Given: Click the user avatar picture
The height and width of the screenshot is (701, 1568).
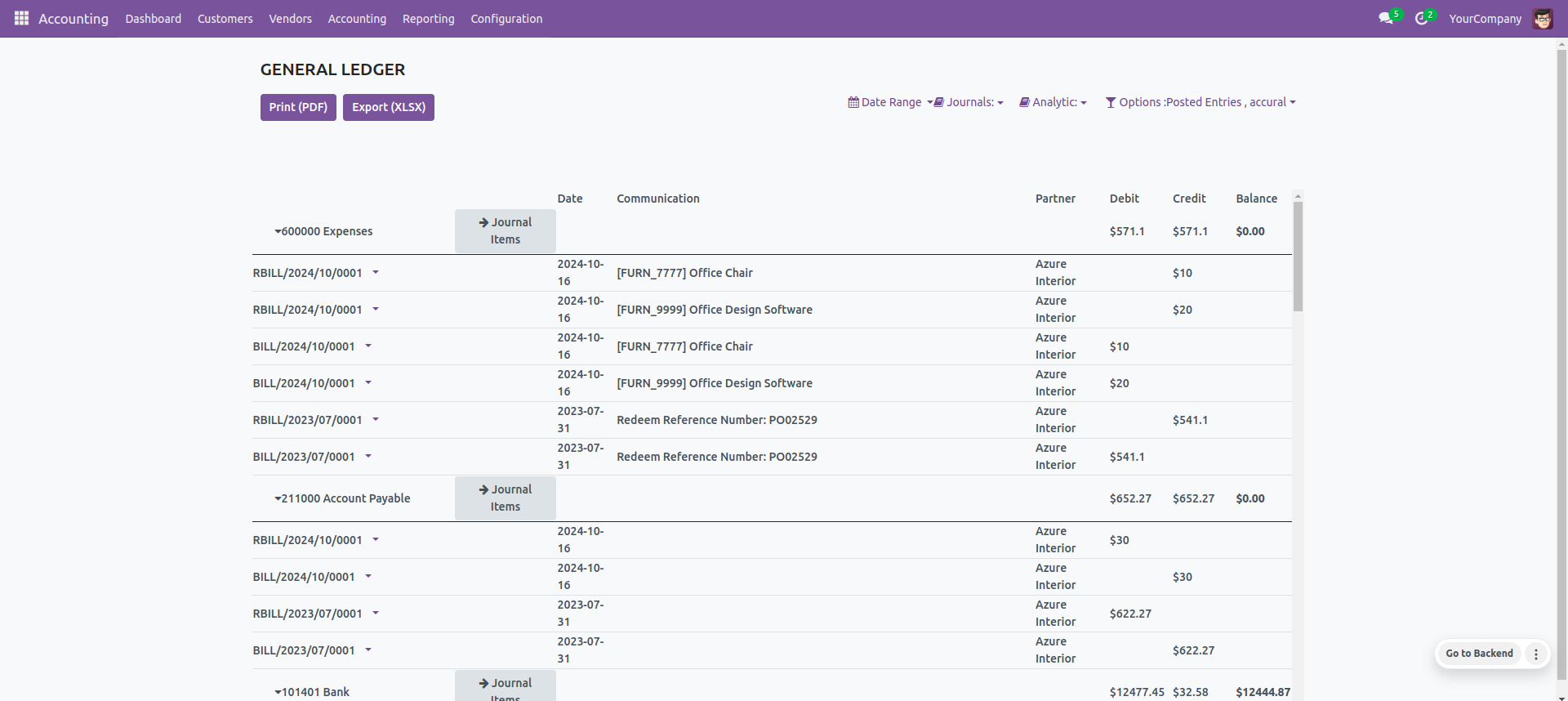Looking at the screenshot, I should pyautogui.click(x=1542, y=18).
